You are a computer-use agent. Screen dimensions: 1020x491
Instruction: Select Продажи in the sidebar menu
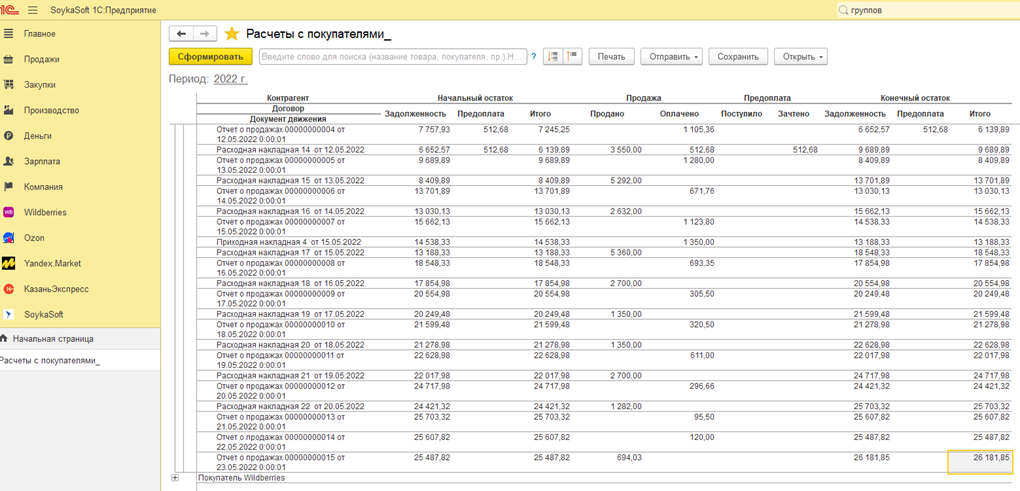pos(42,59)
